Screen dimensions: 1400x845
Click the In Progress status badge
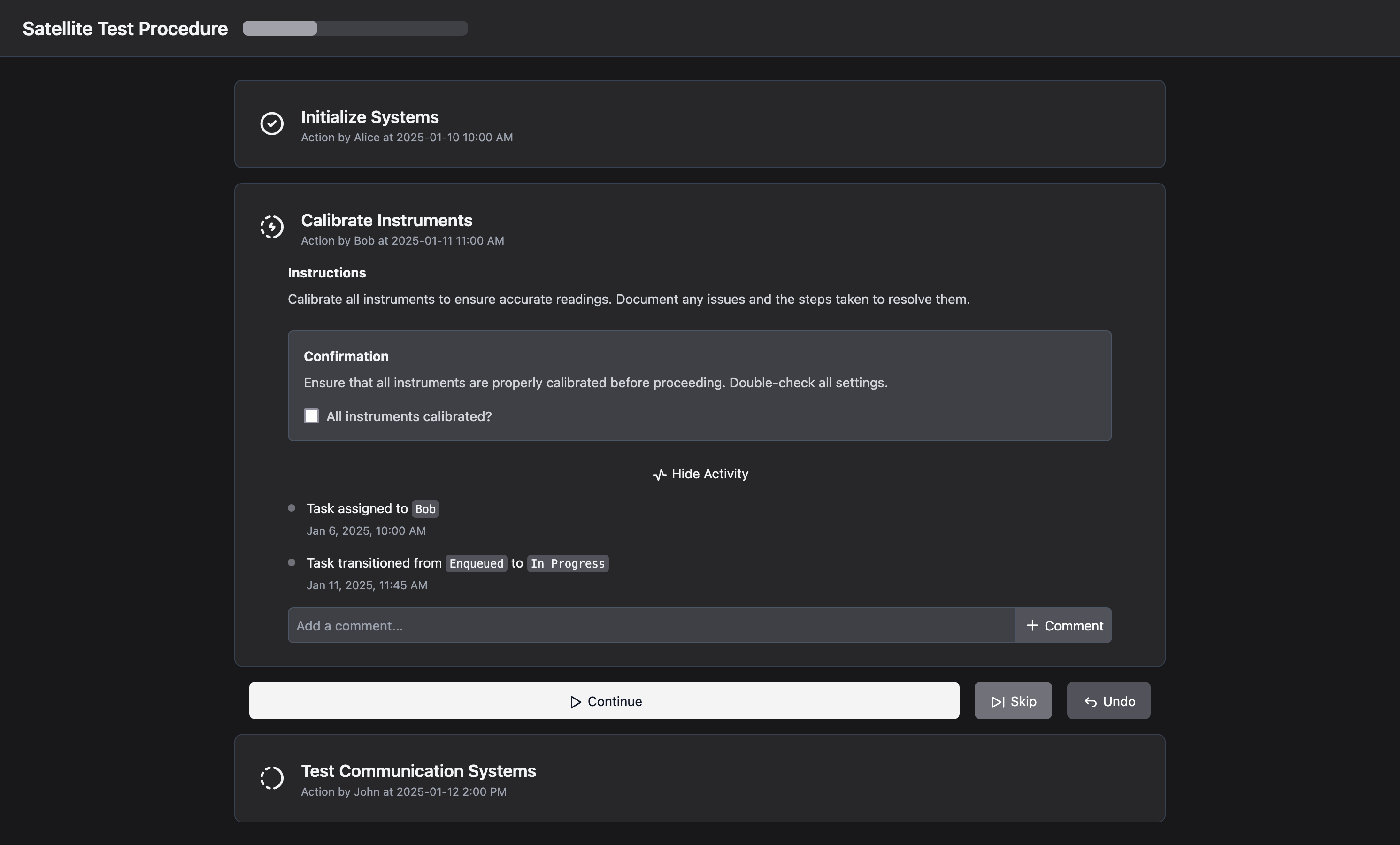click(x=567, y=564)
